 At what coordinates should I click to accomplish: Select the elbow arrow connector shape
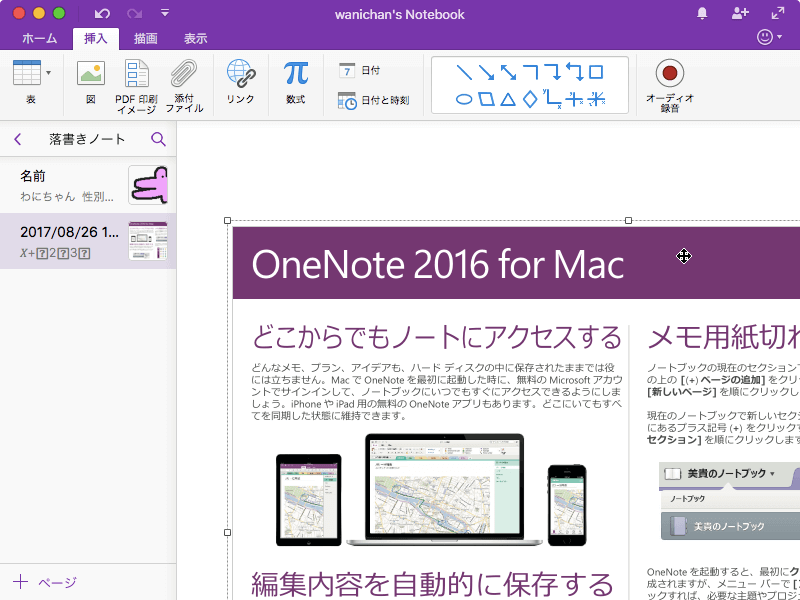click(x=553, y=72)
